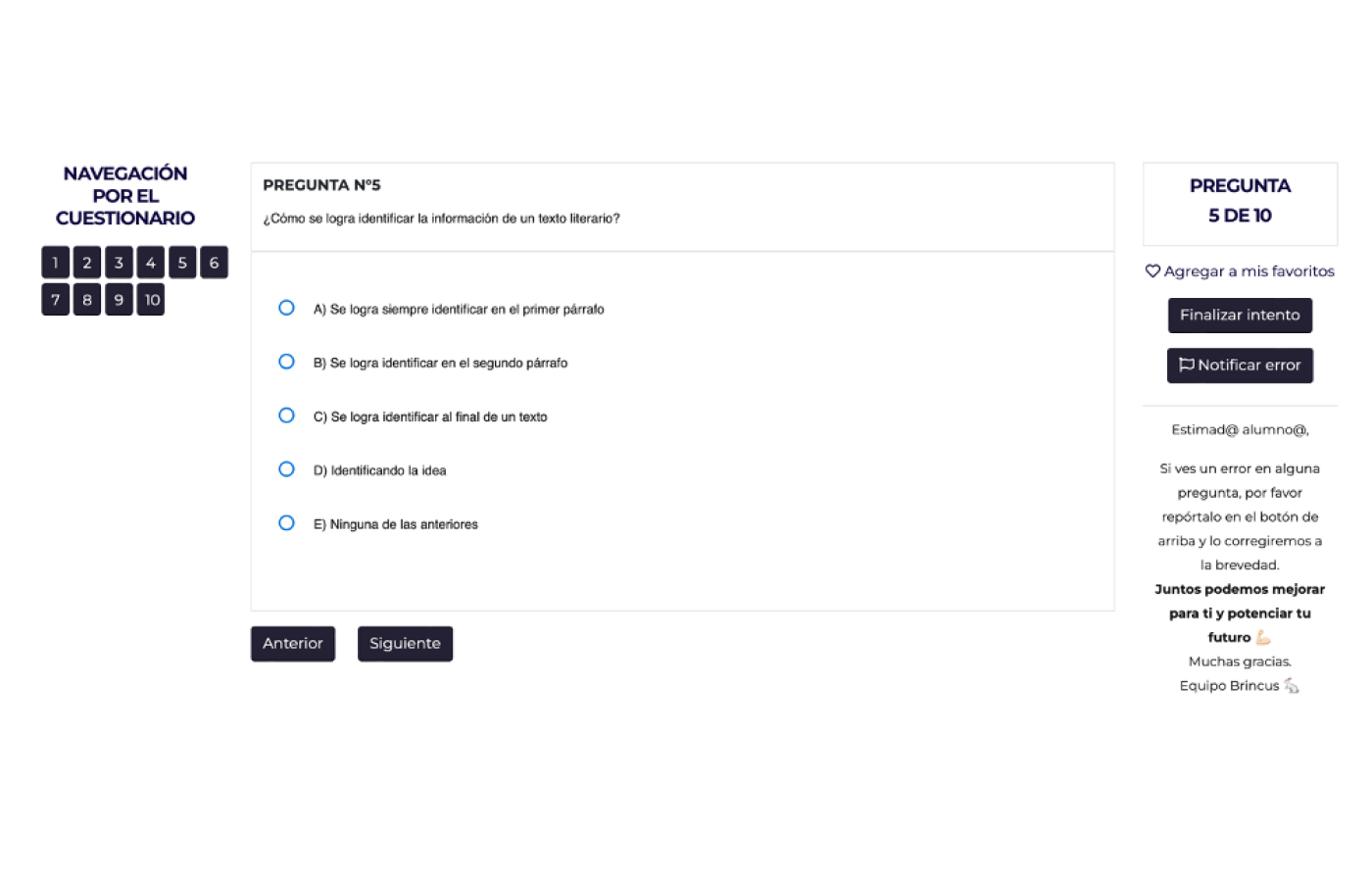Viewport: 1372px width, 882px height.
Task: Choose option C final de un texto
Action: point(286,416)
